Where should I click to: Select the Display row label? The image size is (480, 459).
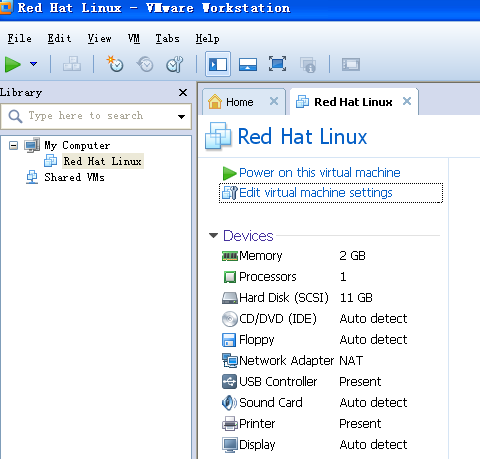click(257, 445)
